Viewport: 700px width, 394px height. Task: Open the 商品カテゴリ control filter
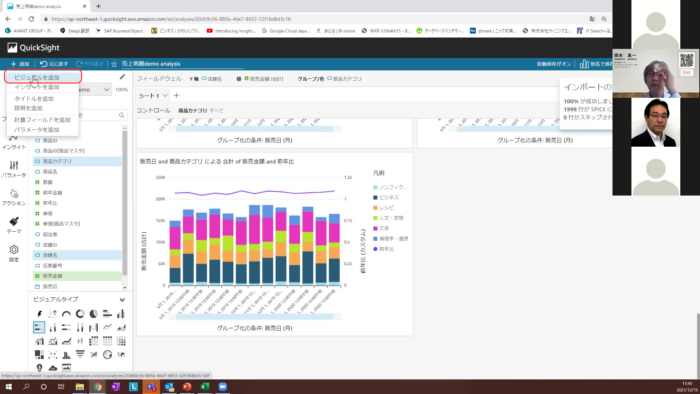[200, 111]
